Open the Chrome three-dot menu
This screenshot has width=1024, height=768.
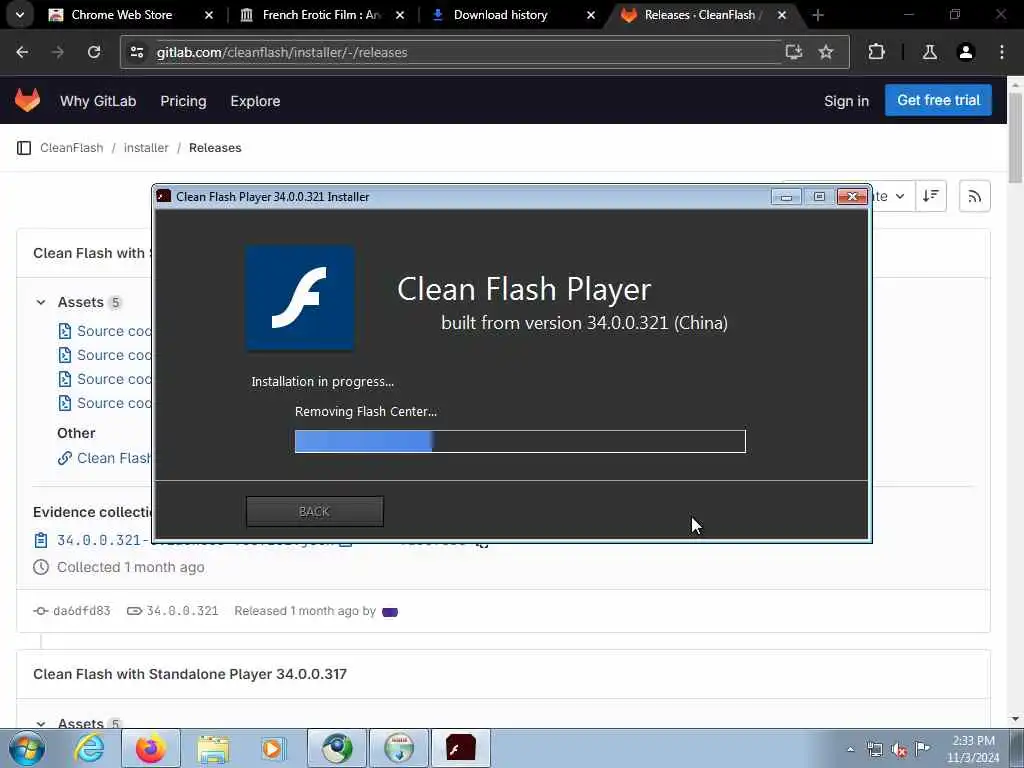coord(1002,52)
